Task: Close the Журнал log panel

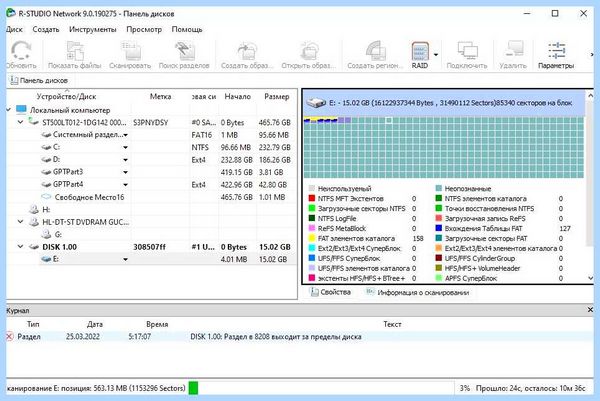Action: pos(590,310)
